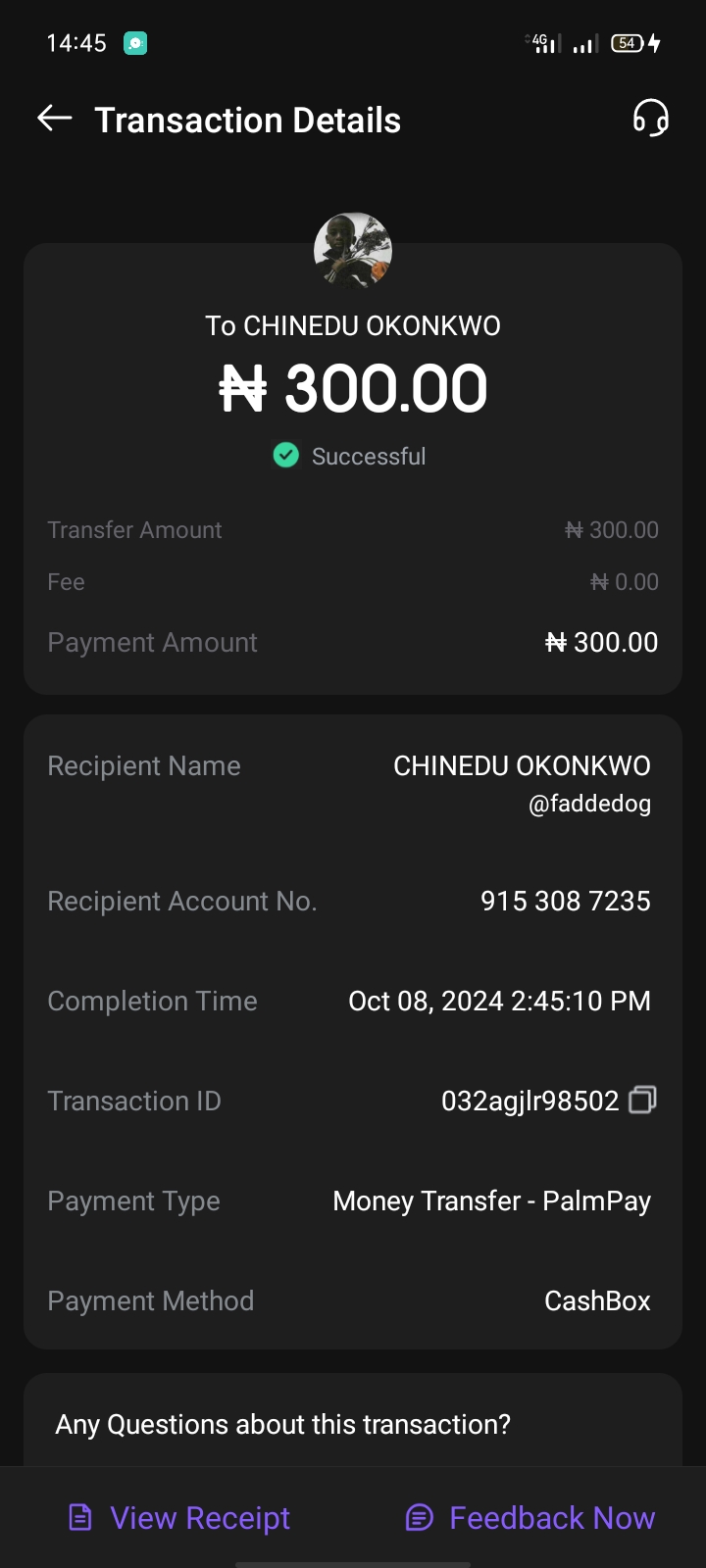Select the transaction ID 032agjlr98502
The width and height of the screenshot is (706, 1568).
pos(529,1101)
